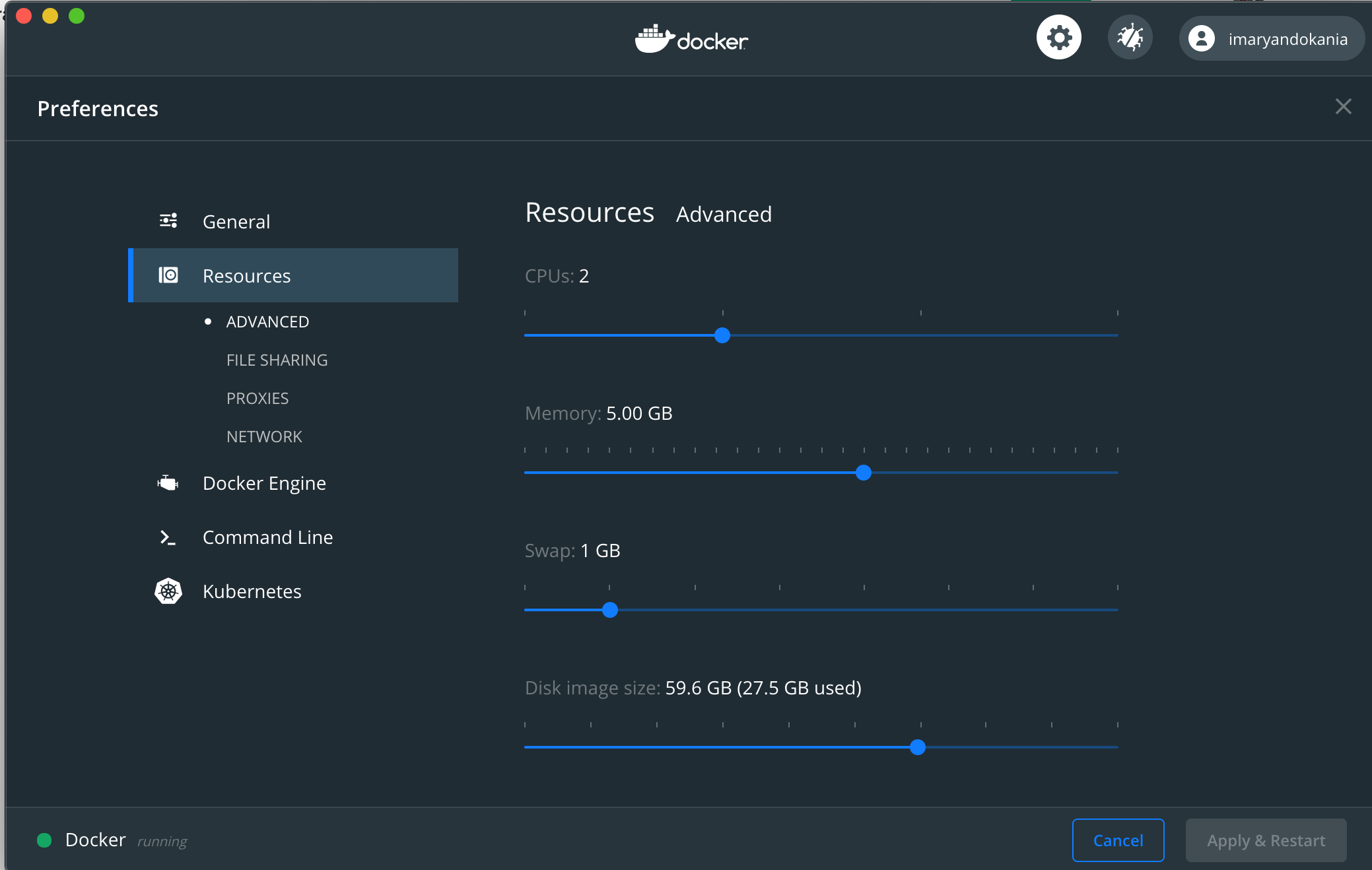Screen dimensions: 1372x870
Task: Click the user account avatar icon
Action: click(x=1201, y=38)
